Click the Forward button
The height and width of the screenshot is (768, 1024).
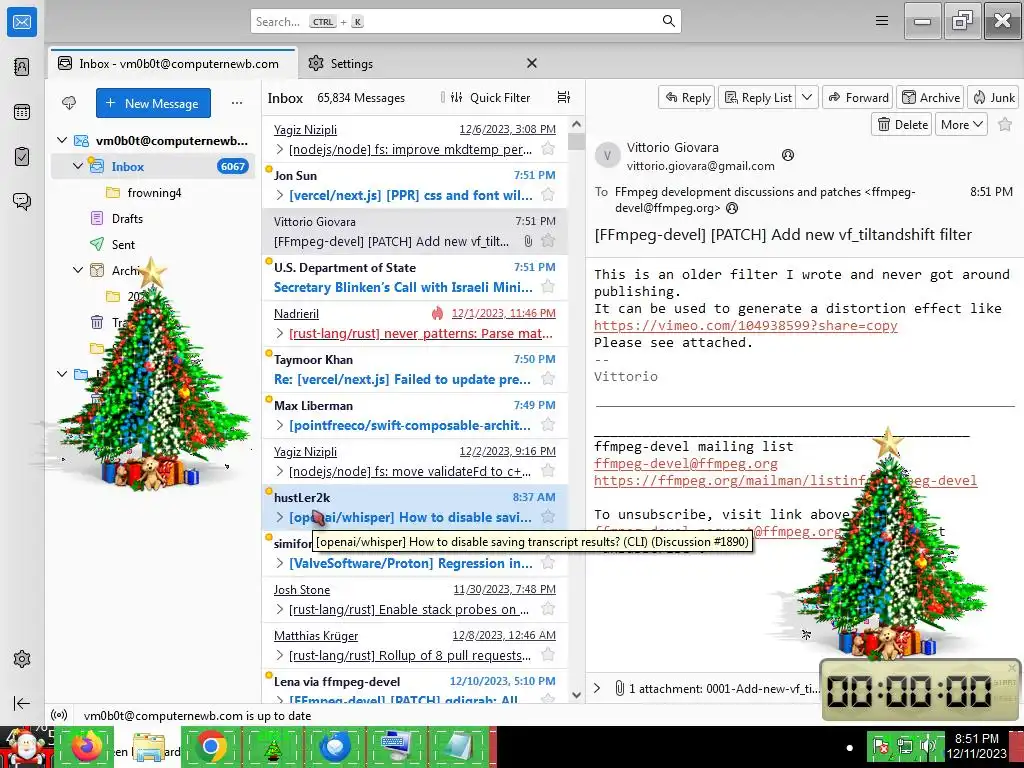858,97
